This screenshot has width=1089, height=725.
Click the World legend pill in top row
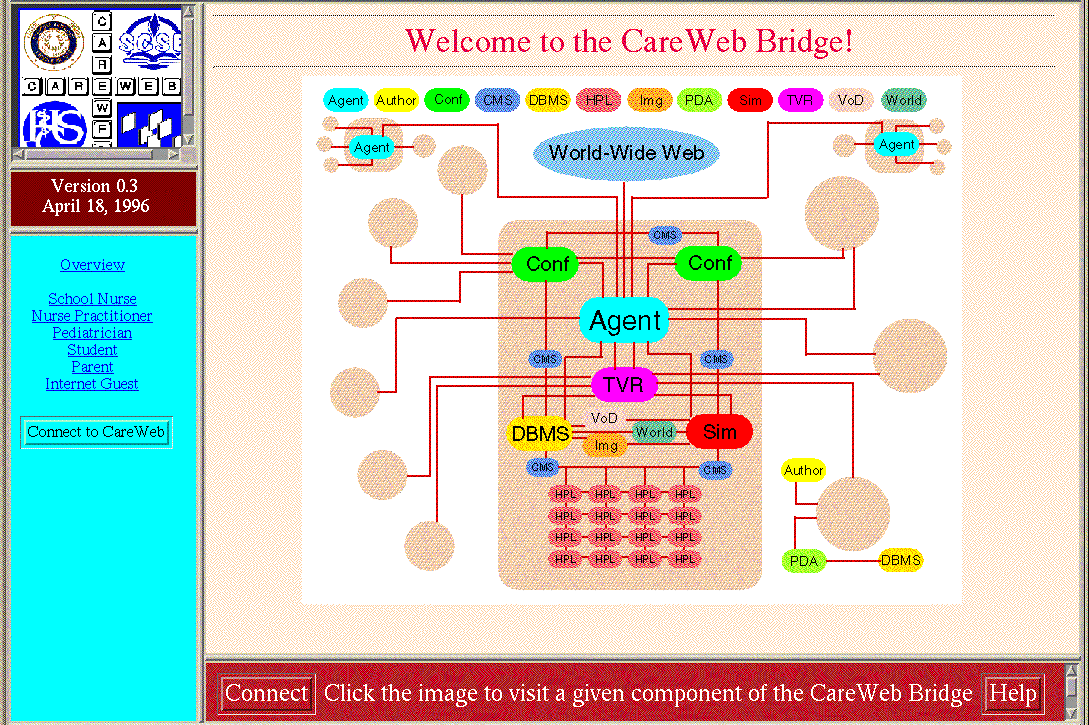[903, 100]
